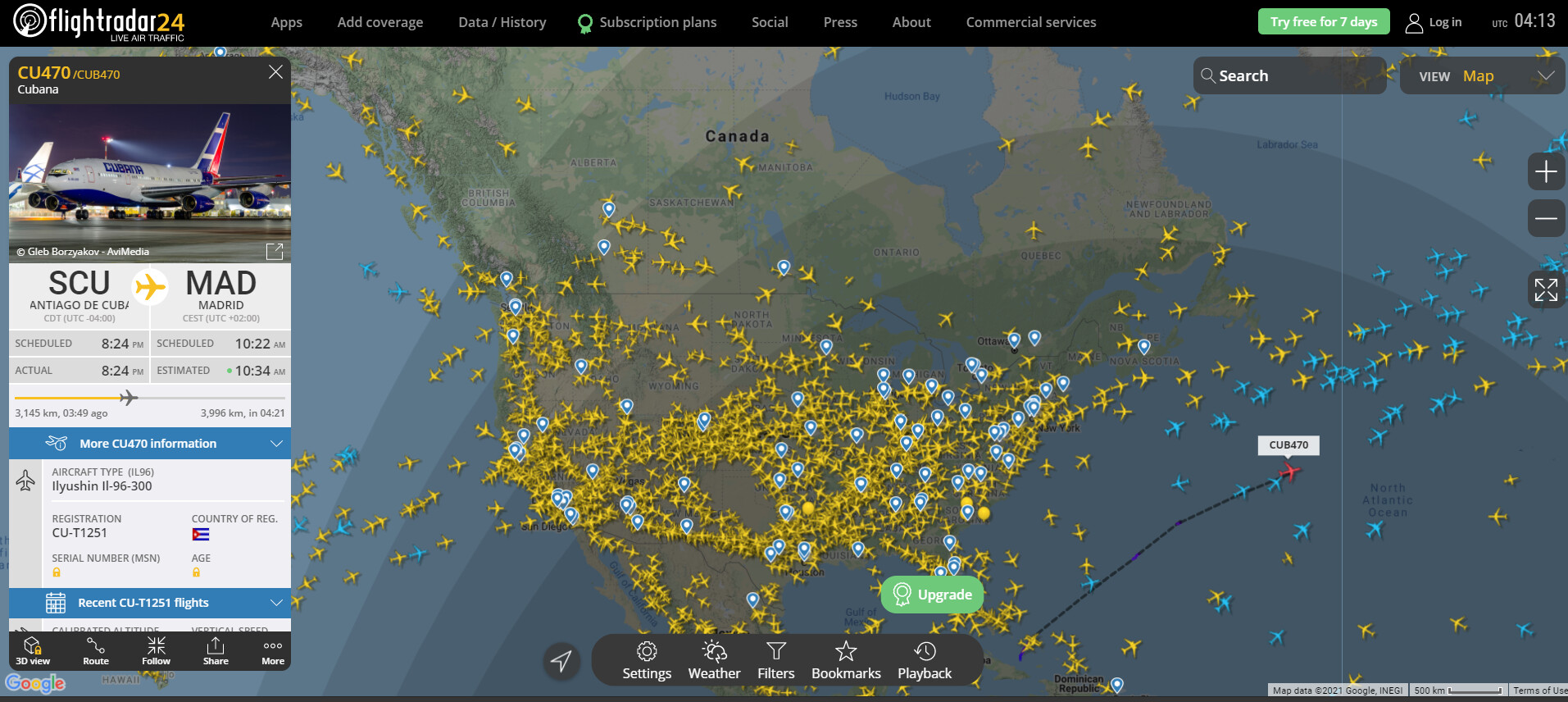Click the aircraft details plane icon

[25, 480]
